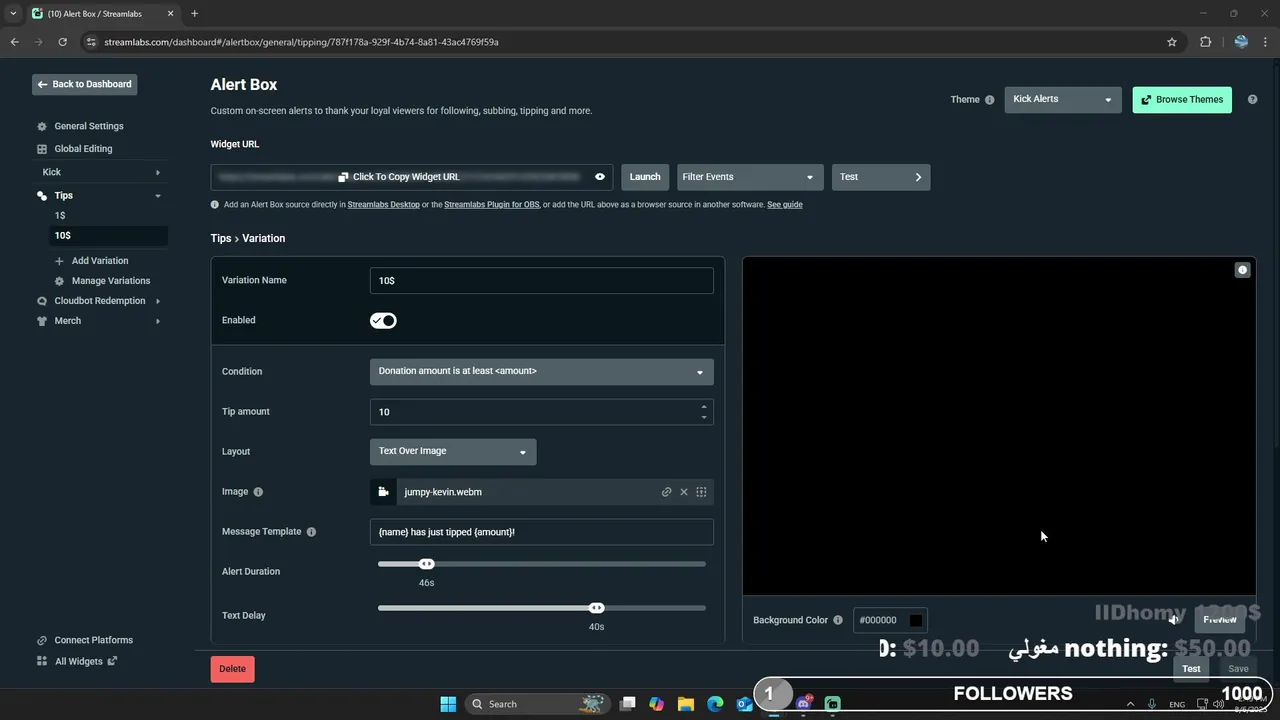Click the Alert Duration slider handle

tap(427, 565)
